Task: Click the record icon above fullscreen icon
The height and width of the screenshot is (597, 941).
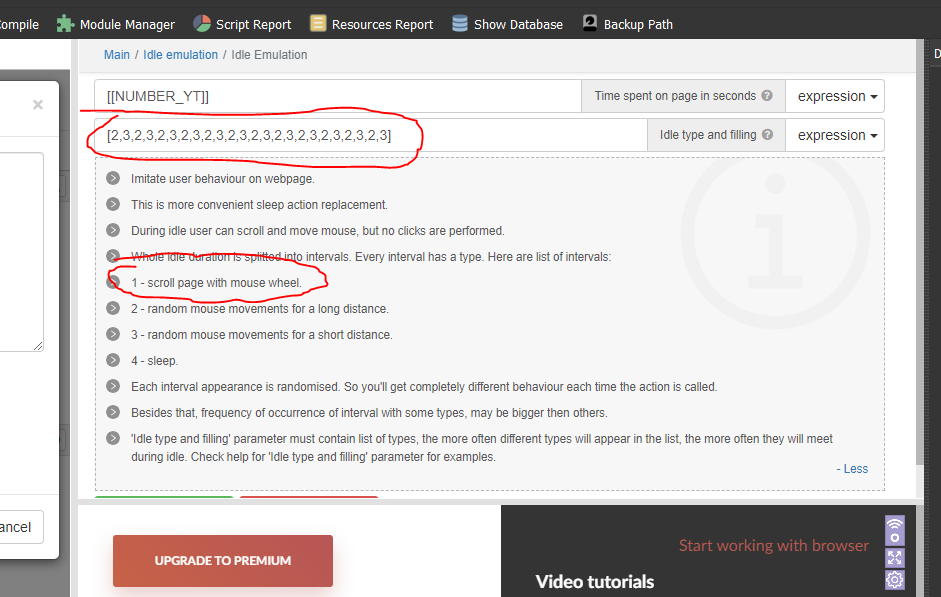Action: [x=895, y=530]
